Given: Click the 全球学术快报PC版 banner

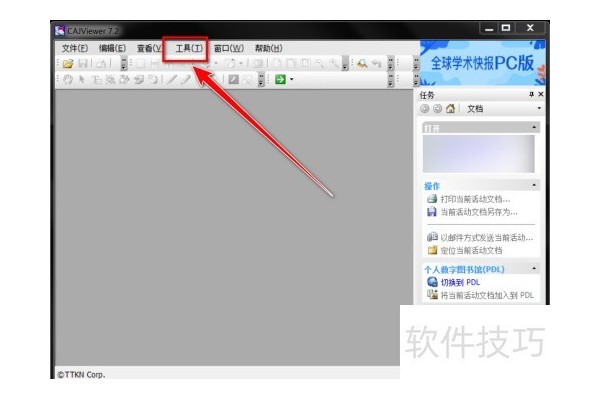Looking at the screenshot, I should [483, 63].
